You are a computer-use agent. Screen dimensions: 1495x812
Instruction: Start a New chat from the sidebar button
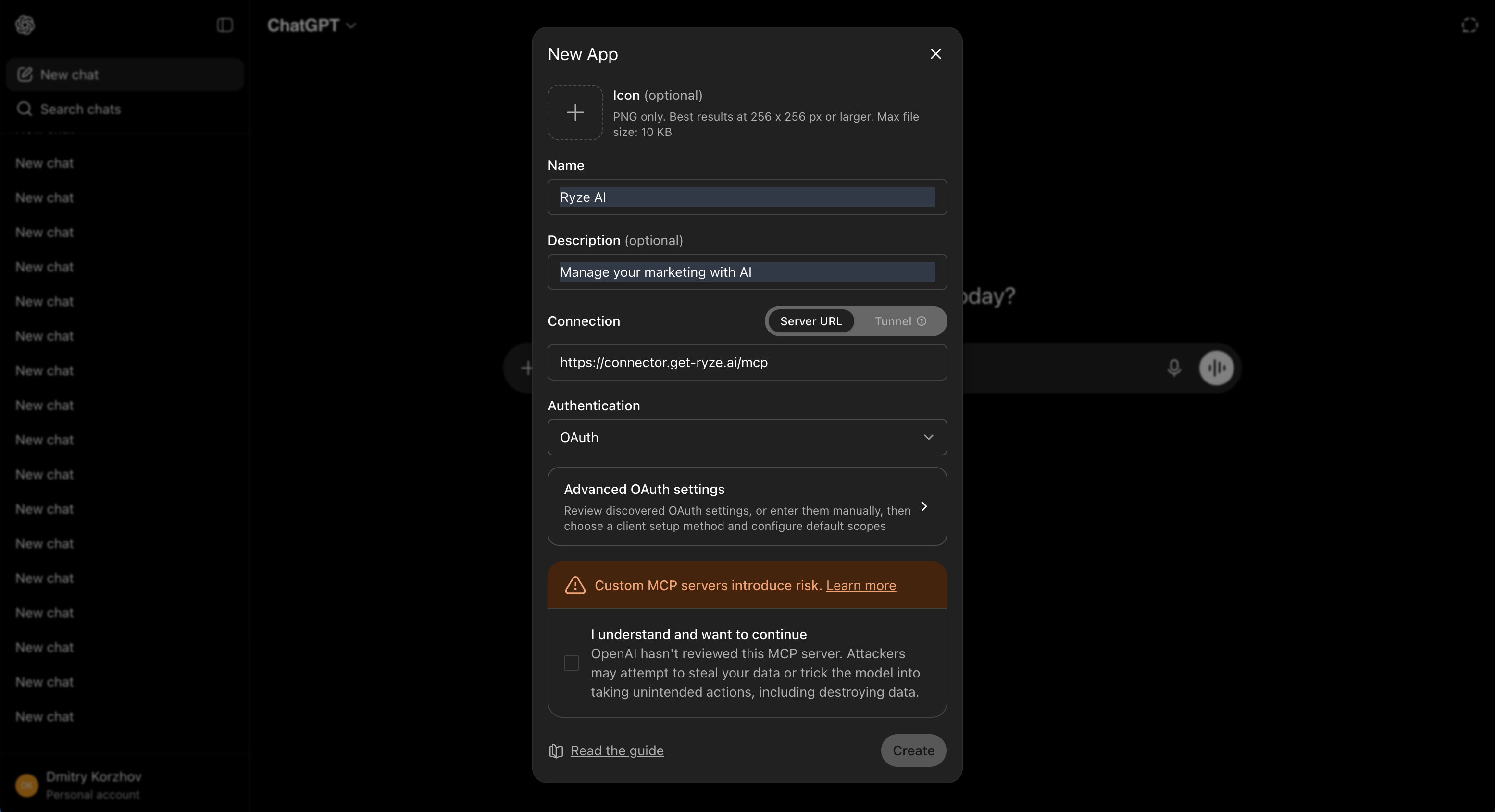(125, 75)
